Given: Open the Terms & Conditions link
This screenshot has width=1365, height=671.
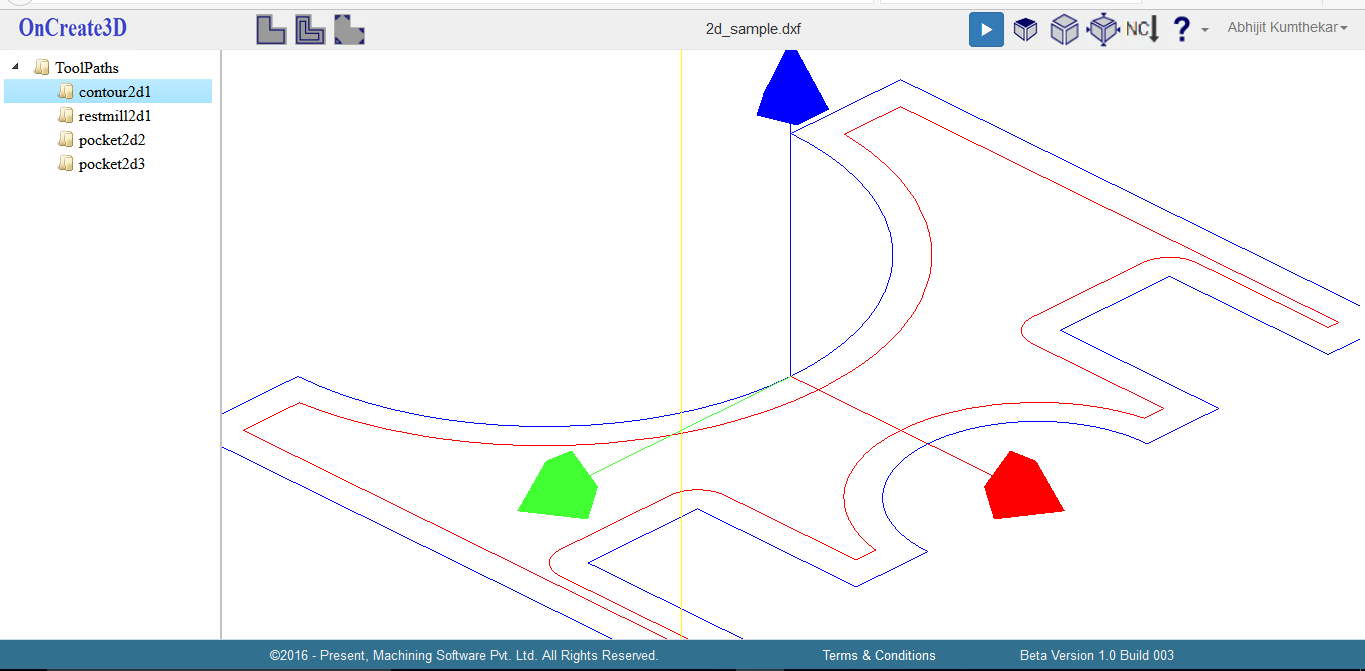Looking at the screenshot, I should coord(879,656).
